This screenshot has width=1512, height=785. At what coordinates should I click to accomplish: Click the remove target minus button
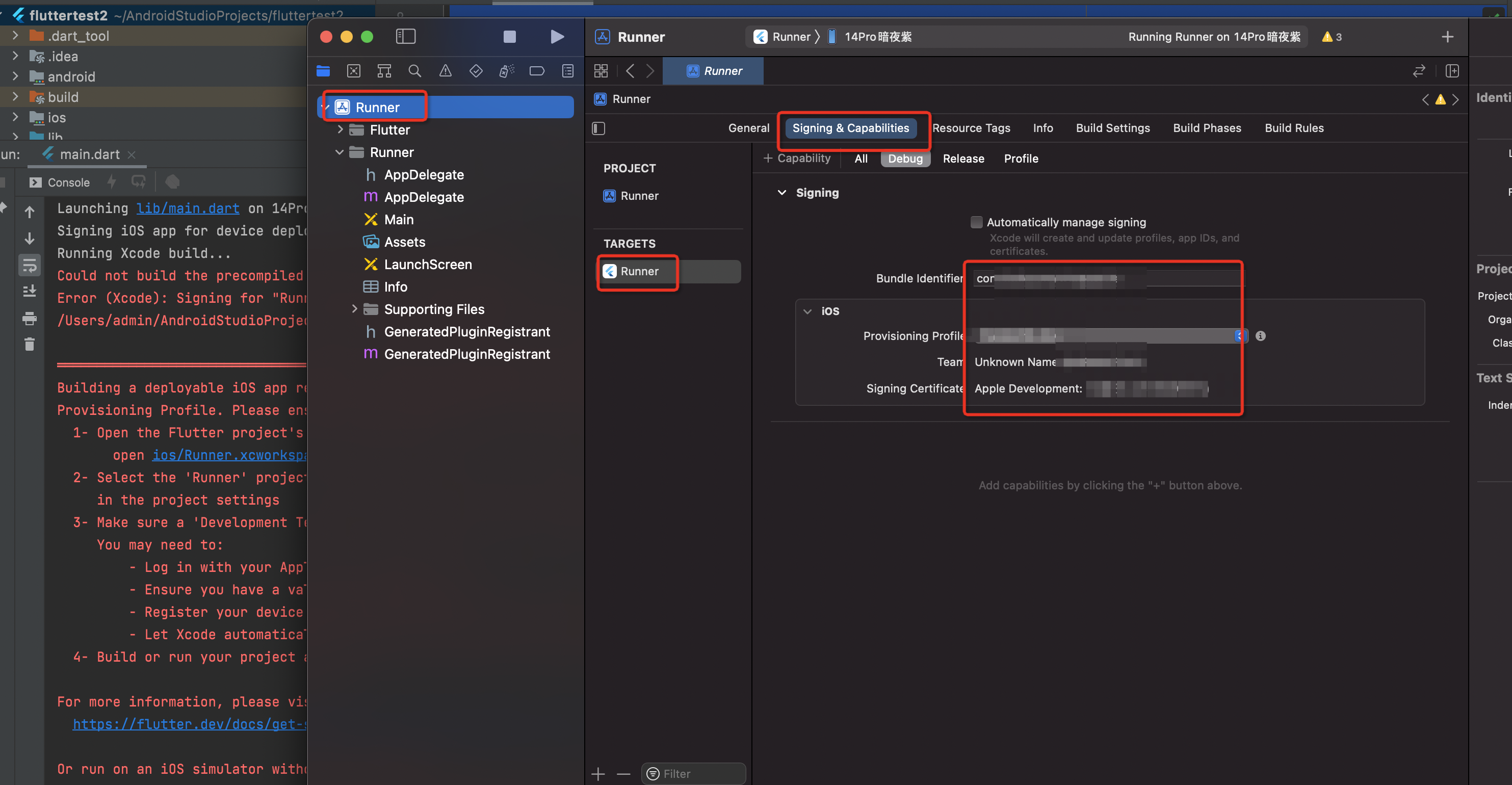623,774
